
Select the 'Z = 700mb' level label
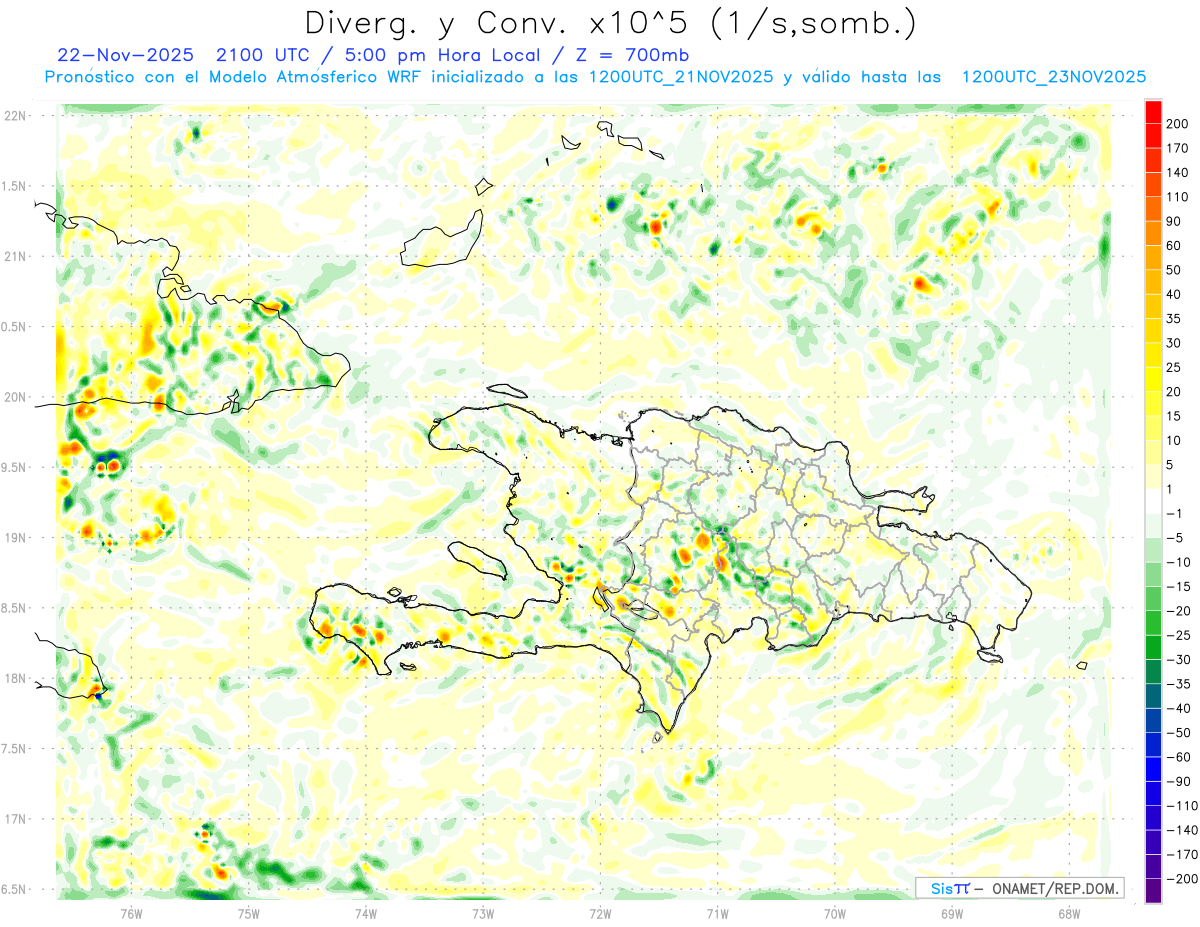tap(633, 54)
